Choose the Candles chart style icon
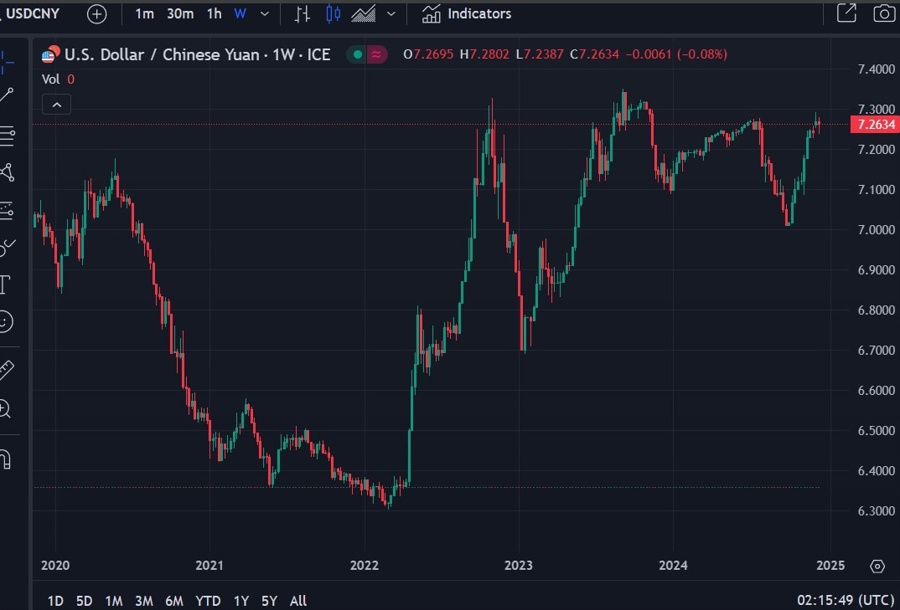This screenshot has width=900, height=610. [333, 14]
